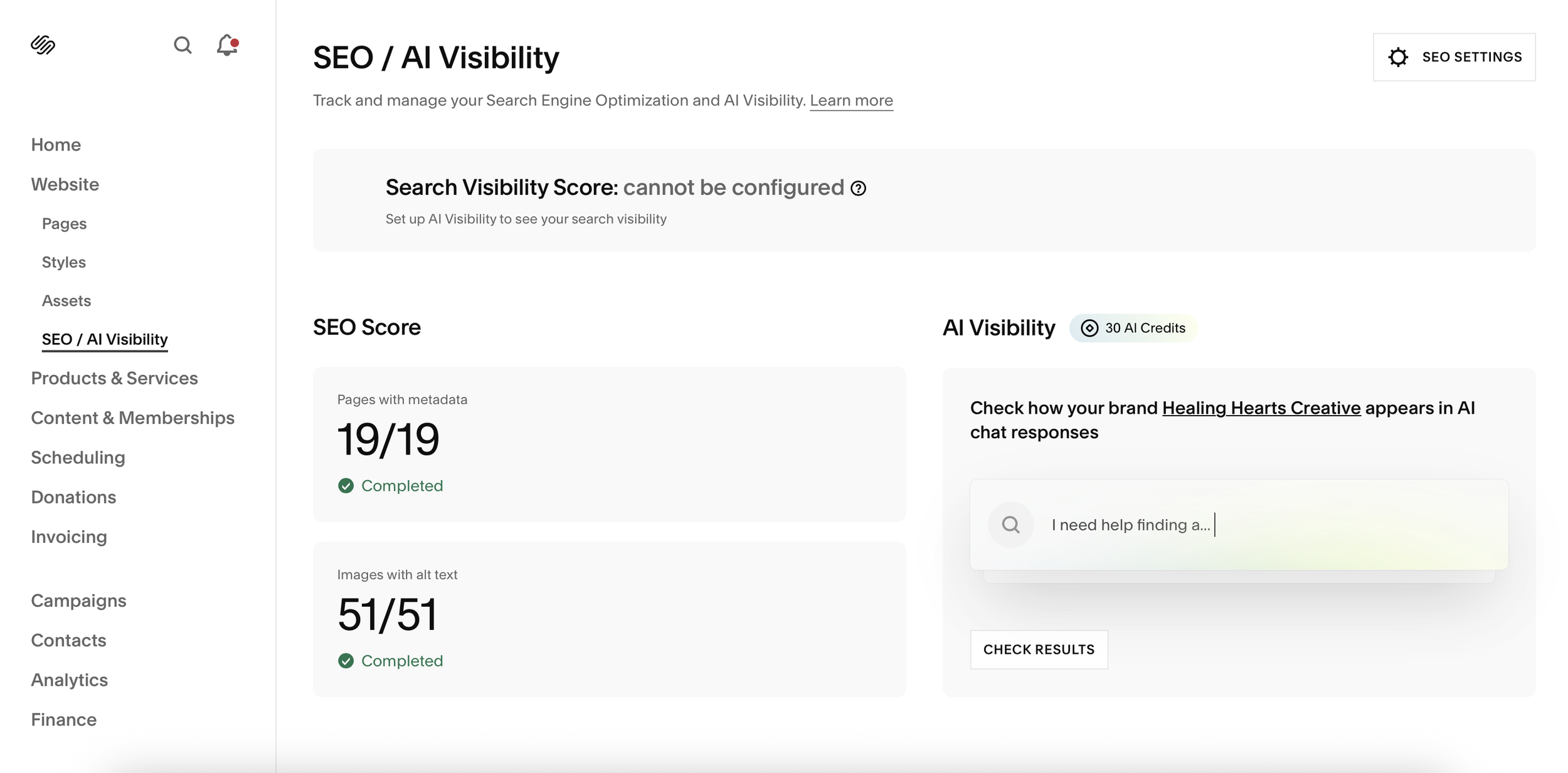Screen dimensions: 1568x773
Task: Open Campaigns in the sidebar
Action: 78,601
